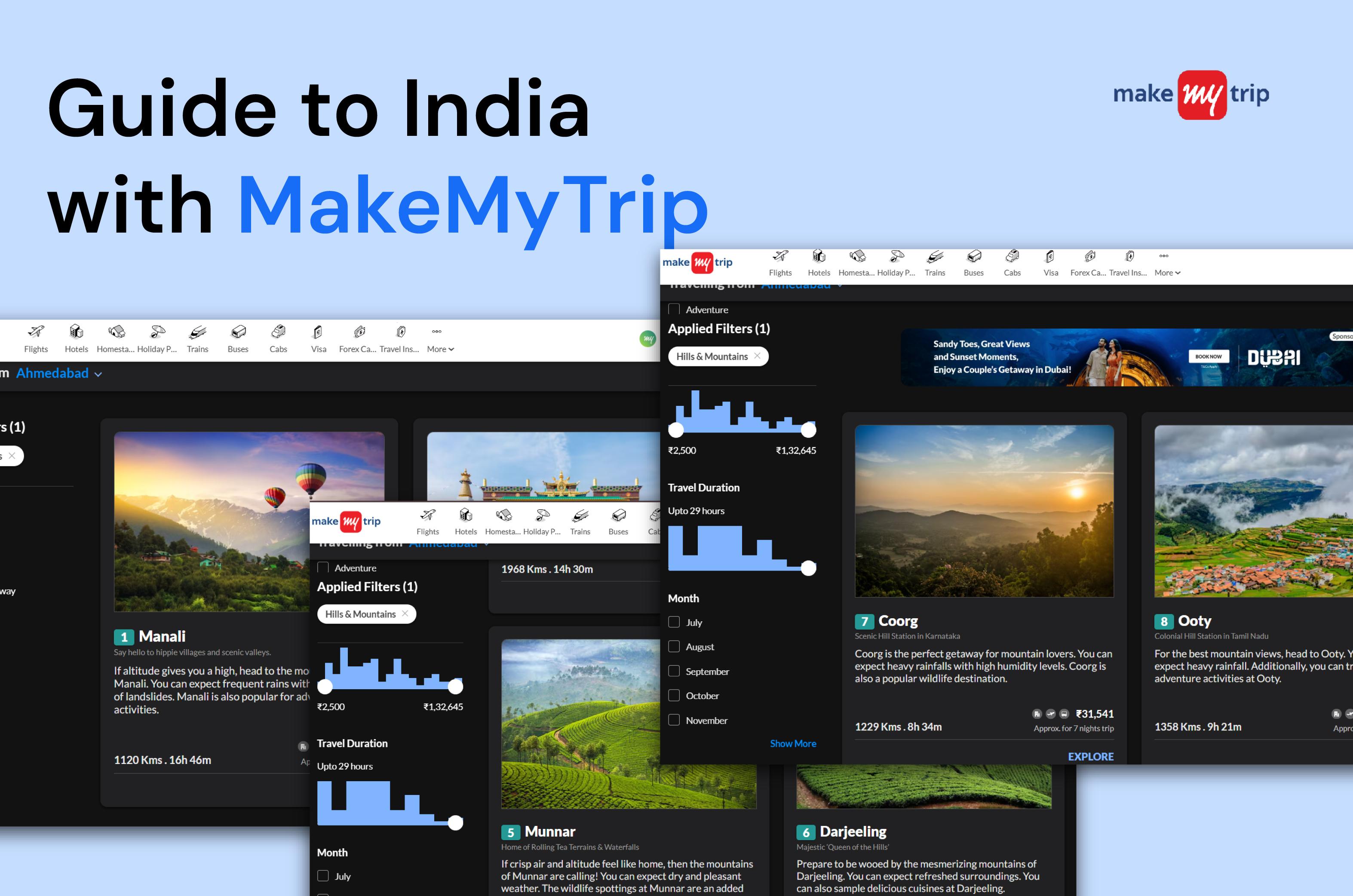The width and height of the screenshot is (1353, 896).
Task: Click the Show More months link
Action: pyautogui.click(x=793, y=743)
